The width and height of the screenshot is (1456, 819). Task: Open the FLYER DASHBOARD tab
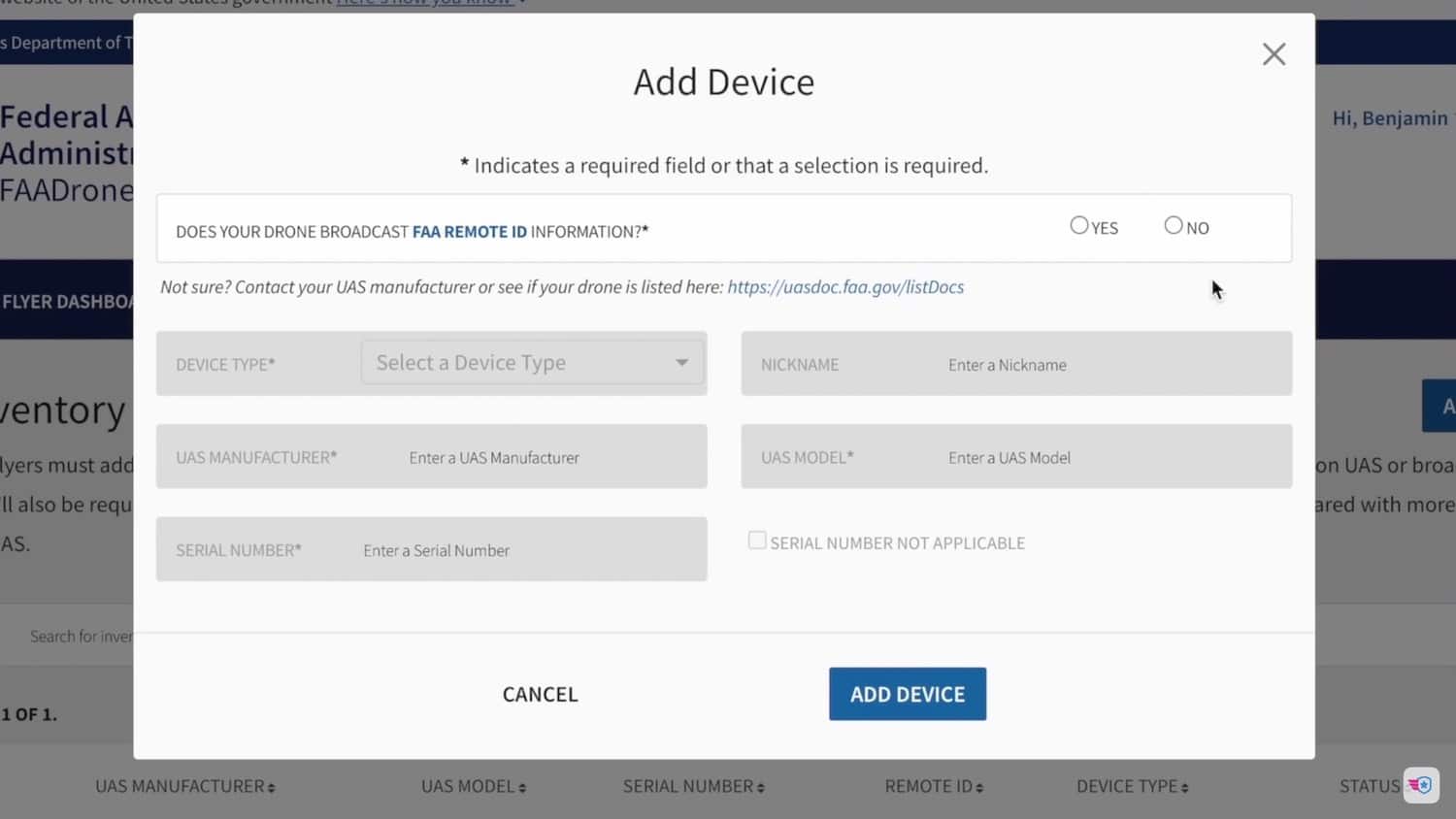[63, 302]
